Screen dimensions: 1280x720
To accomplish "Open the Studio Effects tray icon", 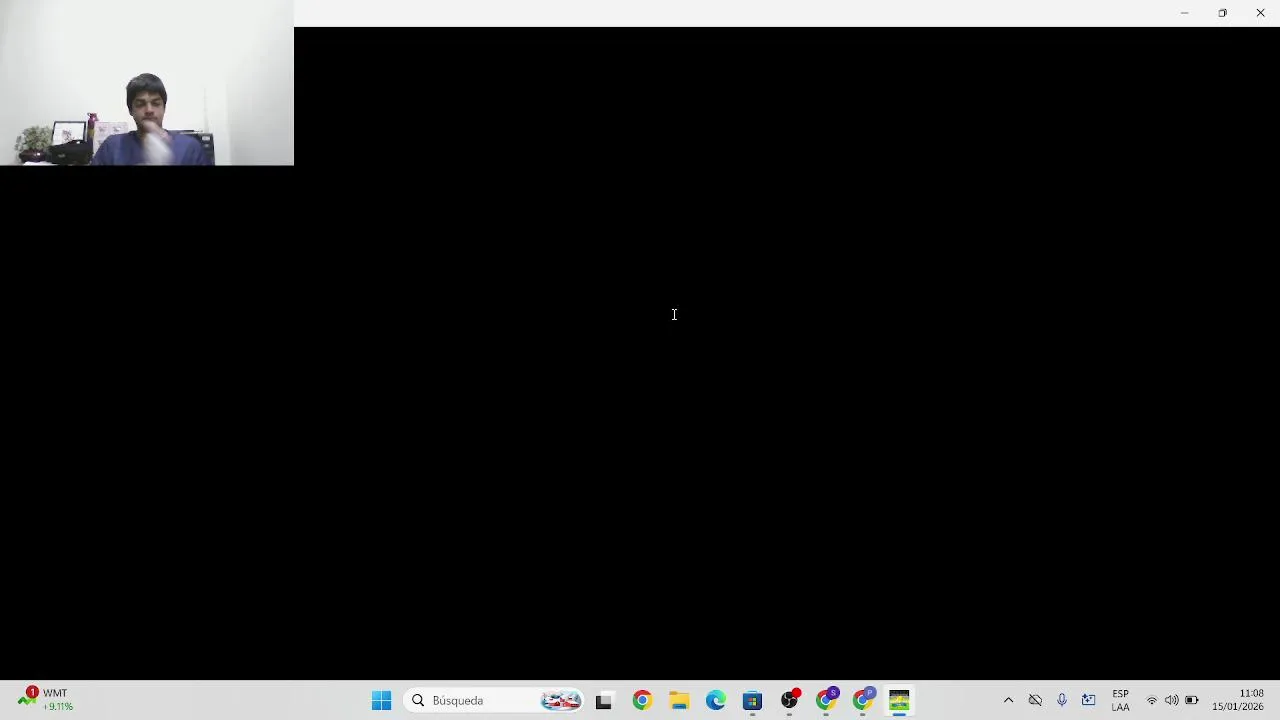I will coord(1089,701).
